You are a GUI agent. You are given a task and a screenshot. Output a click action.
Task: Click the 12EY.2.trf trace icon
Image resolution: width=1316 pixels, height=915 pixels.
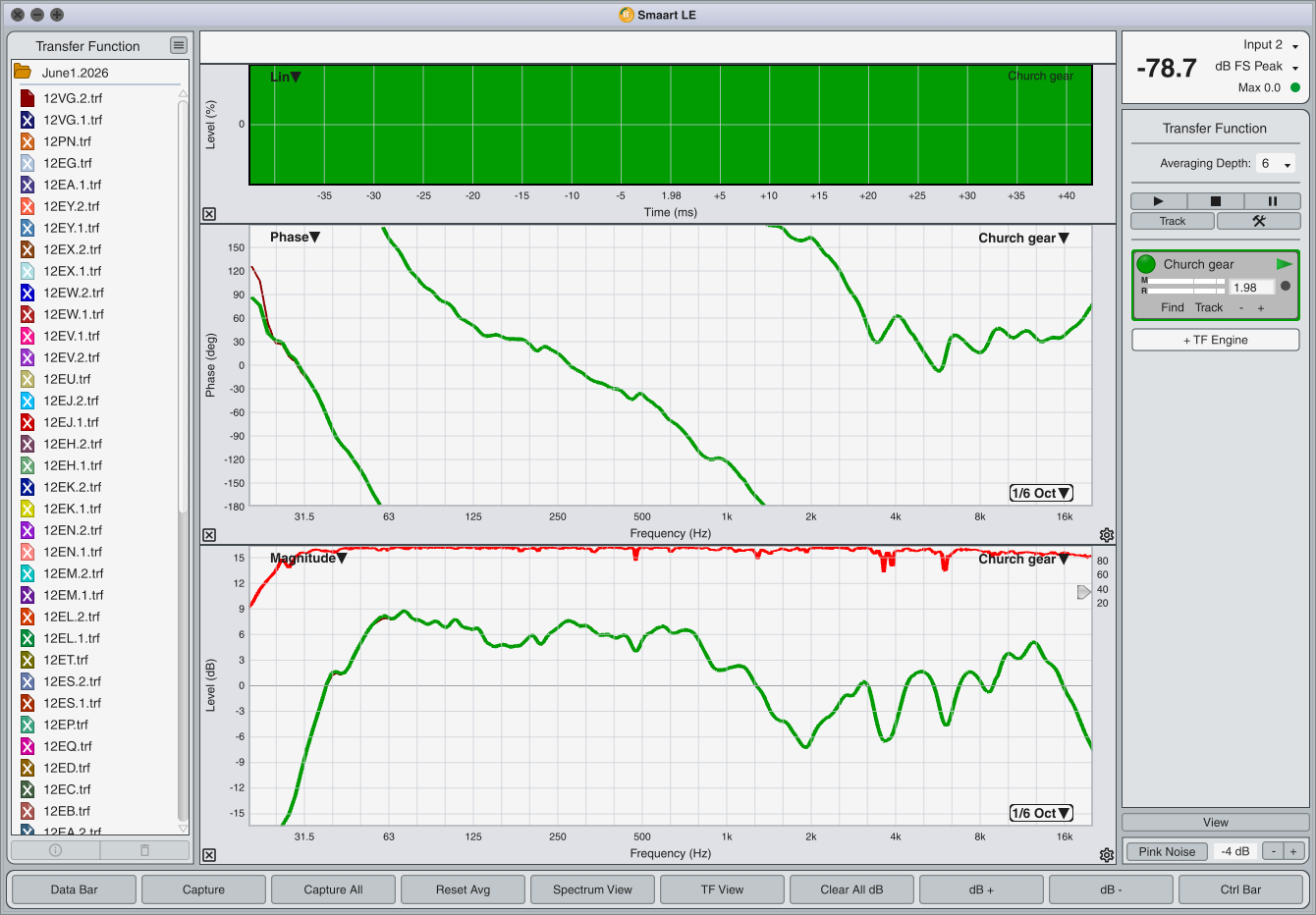click(x=27, y=206)
